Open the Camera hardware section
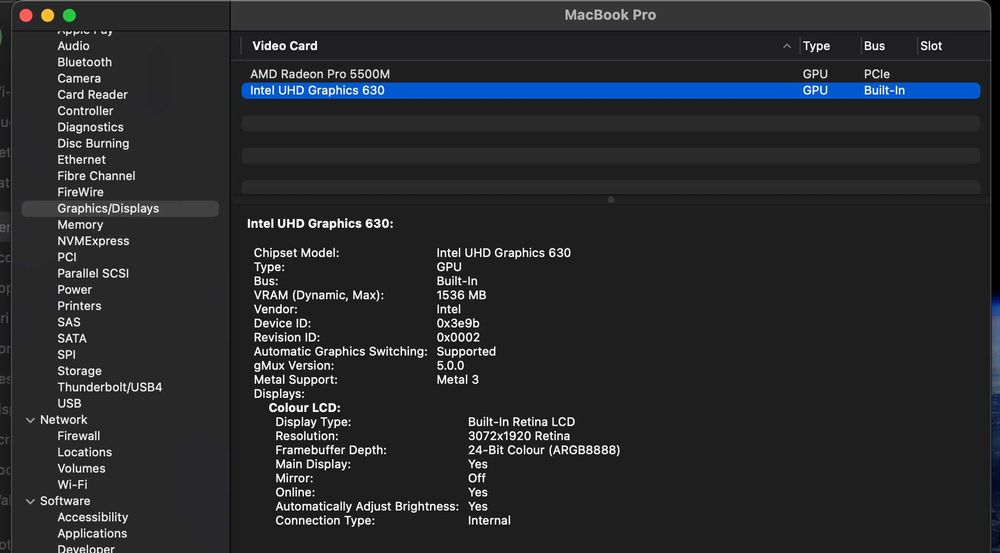Image resolution: width=1000 pixels, height=553 pixels. pos(79,78)
